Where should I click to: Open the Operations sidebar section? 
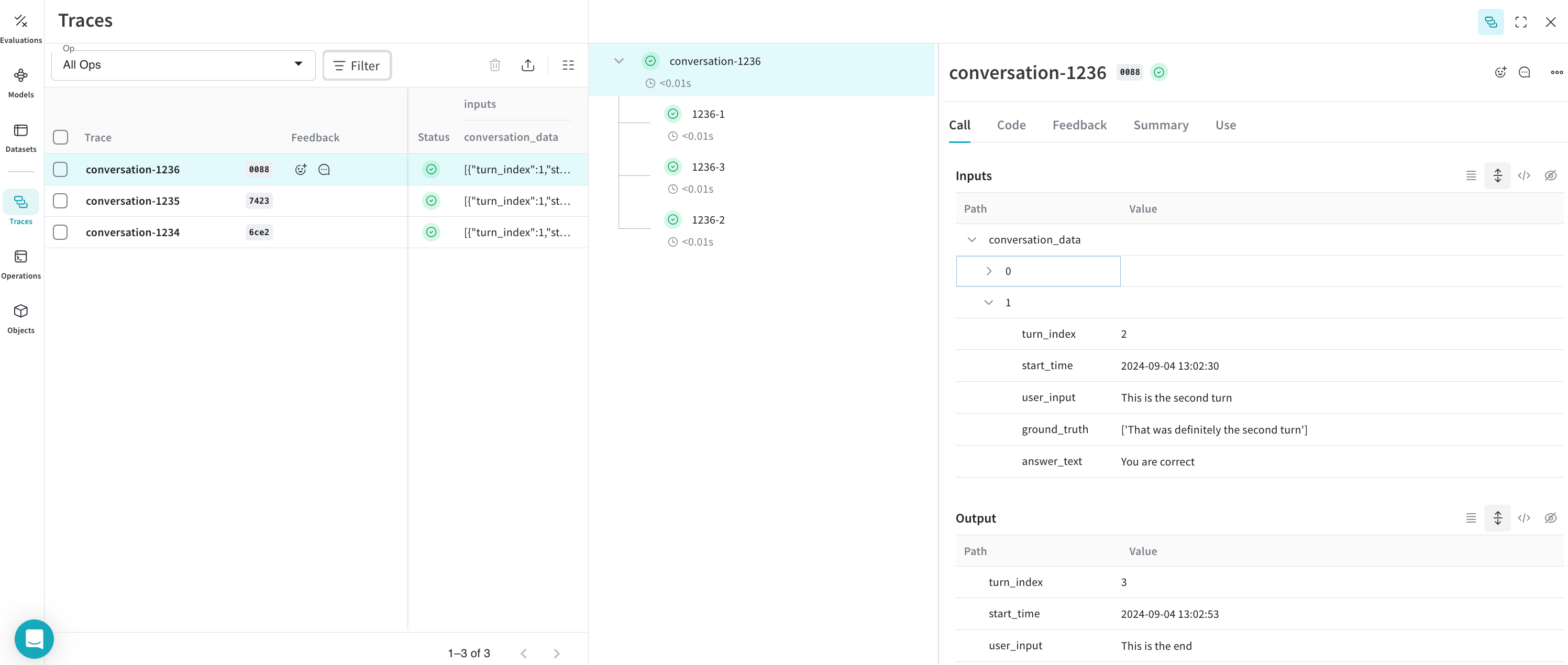pyautogui.click(x=21, y=264)
